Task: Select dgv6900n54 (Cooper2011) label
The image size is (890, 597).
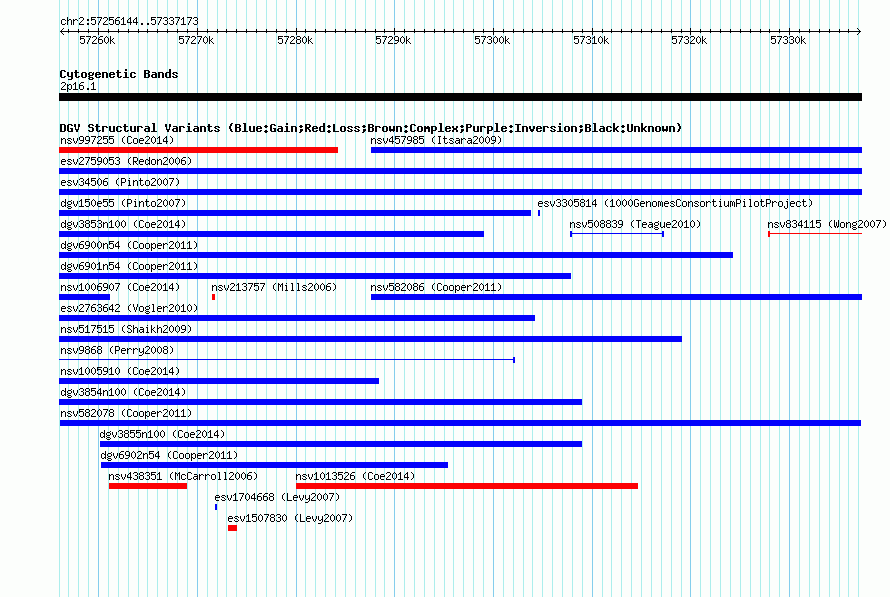Action: pyautogui.click(x=129, y=245)
